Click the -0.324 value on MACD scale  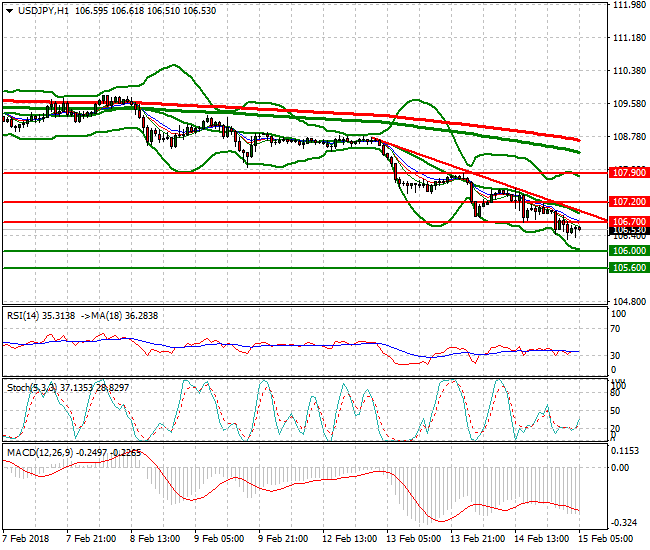(626, 523)
